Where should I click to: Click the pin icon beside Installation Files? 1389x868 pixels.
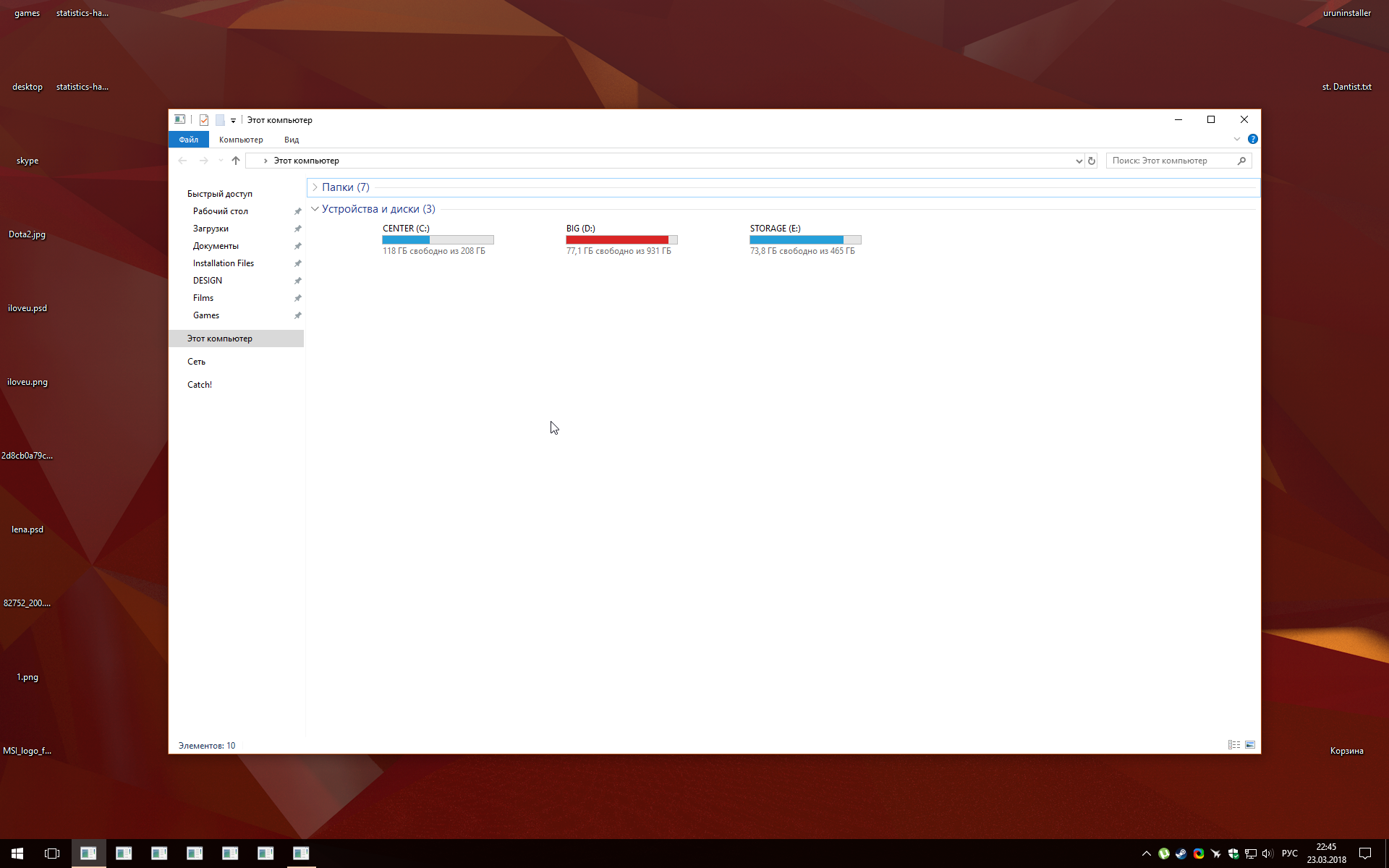click(x=297, y=263)
